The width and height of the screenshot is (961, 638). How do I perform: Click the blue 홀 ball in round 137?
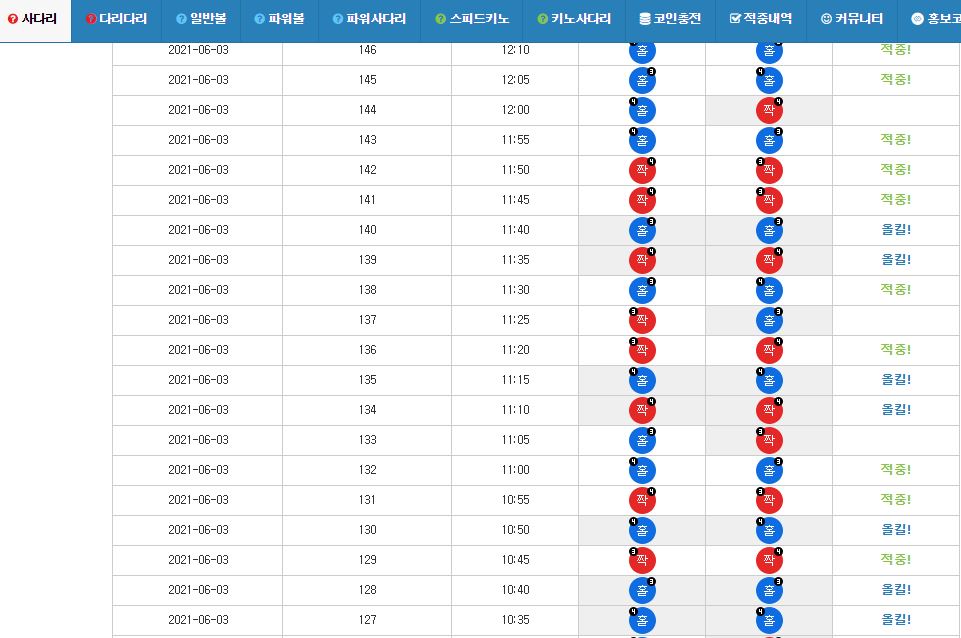[769, 321]
